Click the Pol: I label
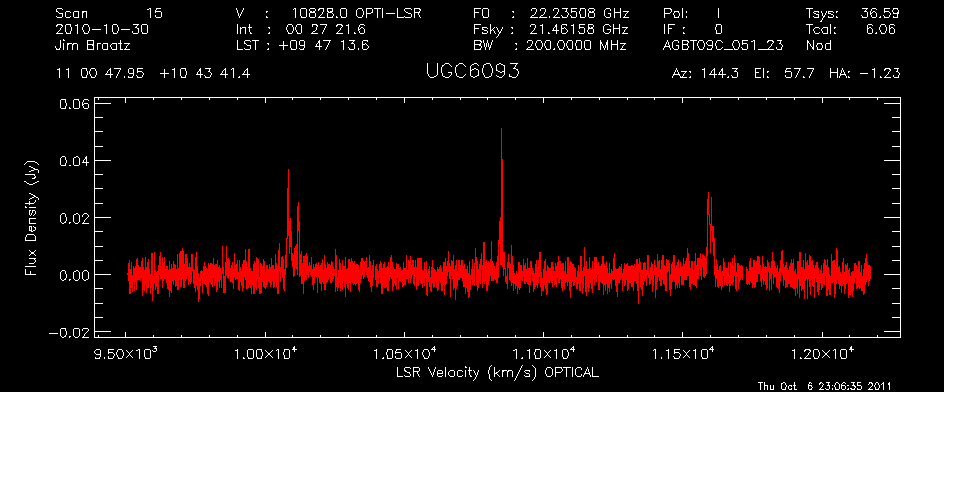This screenshot has width=962, height=490. [692, 13]
